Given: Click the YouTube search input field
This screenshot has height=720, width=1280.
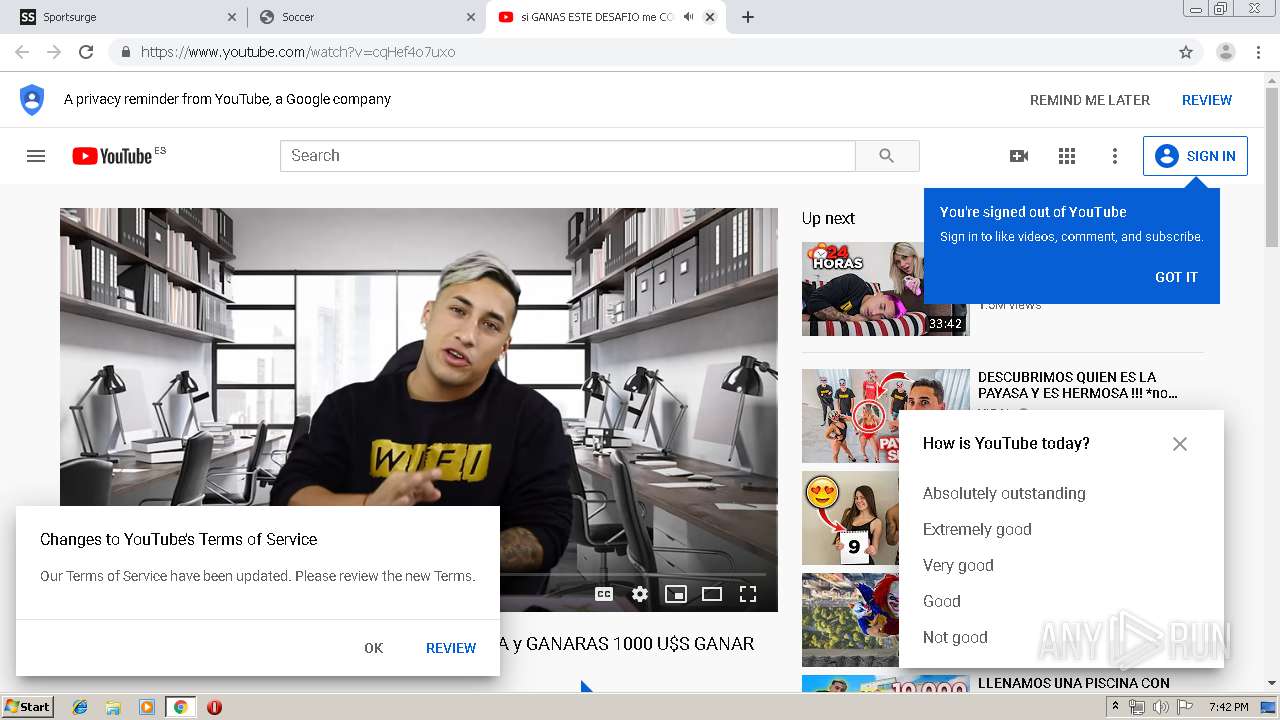Looking at the screenshot, I should pyautogui.click(x=568, y=156).
